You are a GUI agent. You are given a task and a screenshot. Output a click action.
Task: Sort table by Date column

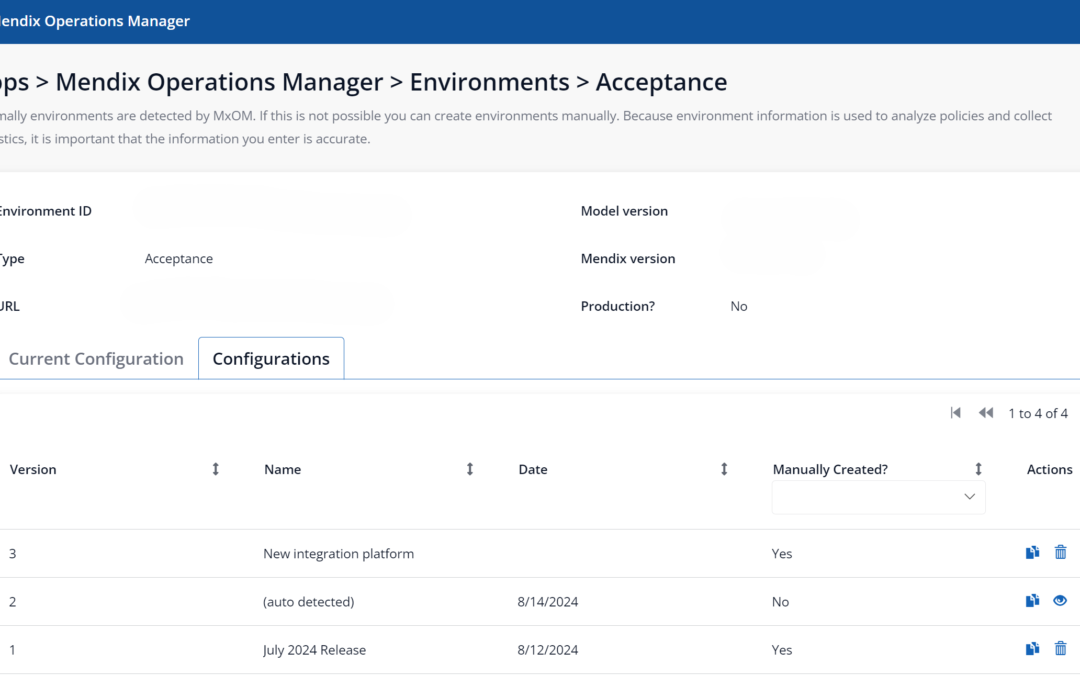click(724, 469)
